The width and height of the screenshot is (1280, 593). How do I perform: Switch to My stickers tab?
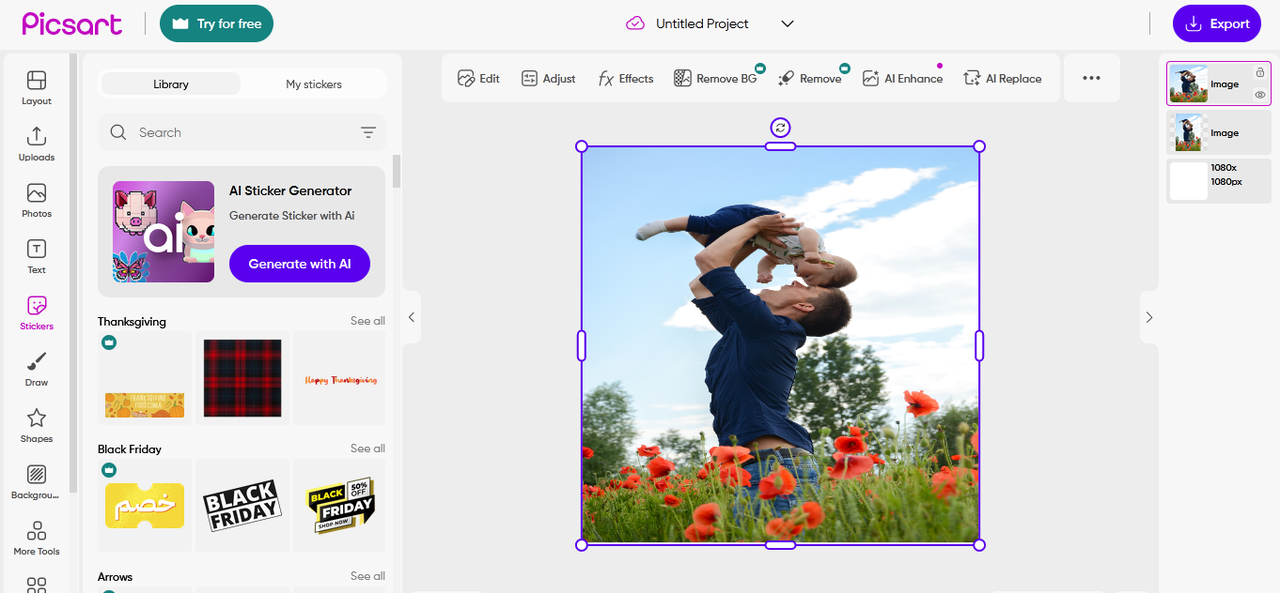point(313,84)
